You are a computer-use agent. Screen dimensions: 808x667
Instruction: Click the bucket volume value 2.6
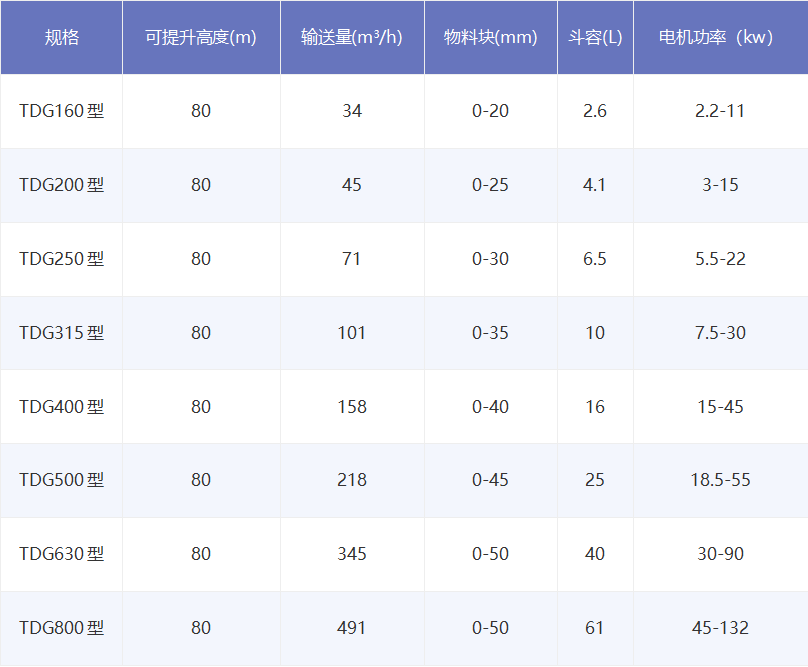click(595, 111)
